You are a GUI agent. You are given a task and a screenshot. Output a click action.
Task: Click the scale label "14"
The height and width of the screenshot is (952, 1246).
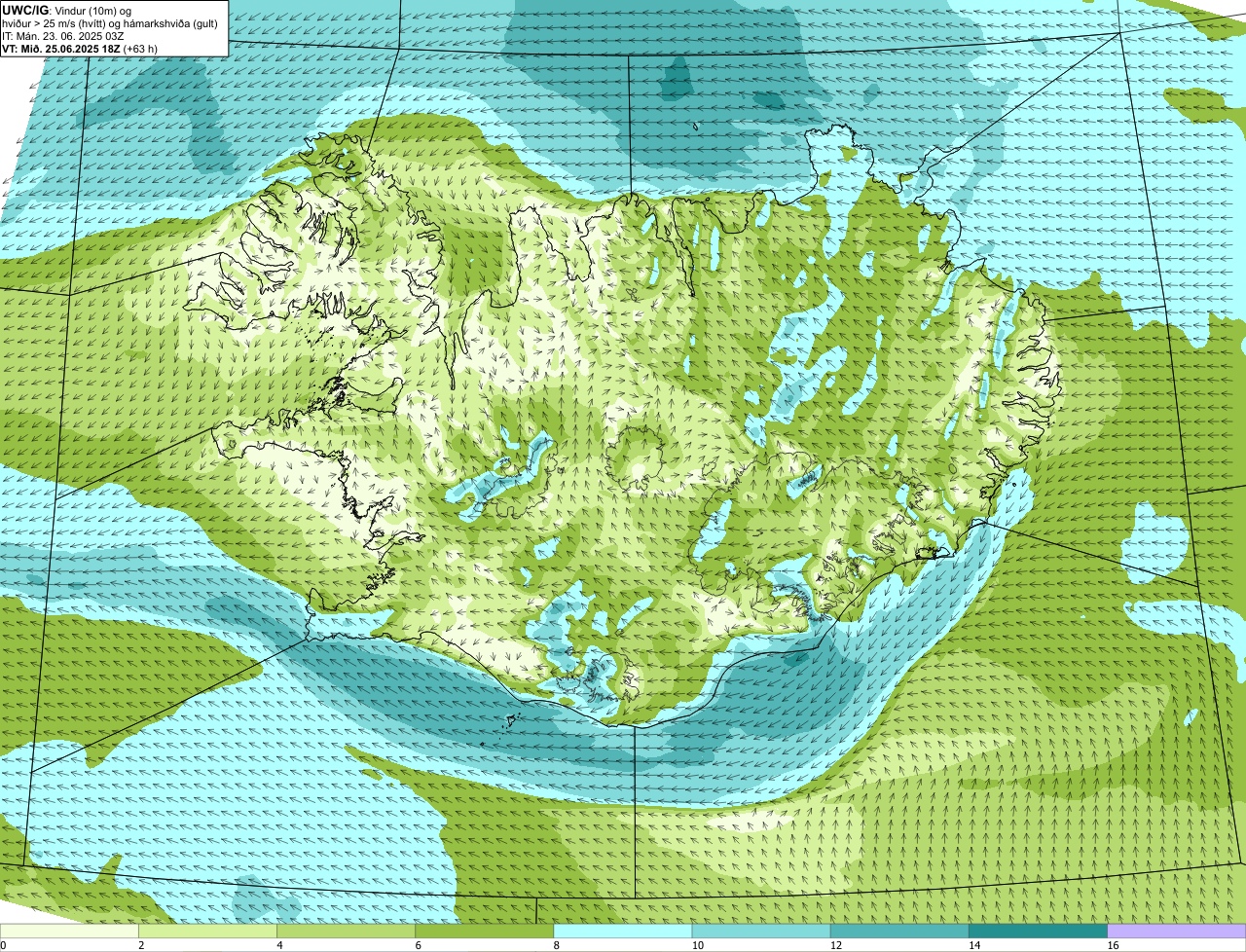pos(974,945)
